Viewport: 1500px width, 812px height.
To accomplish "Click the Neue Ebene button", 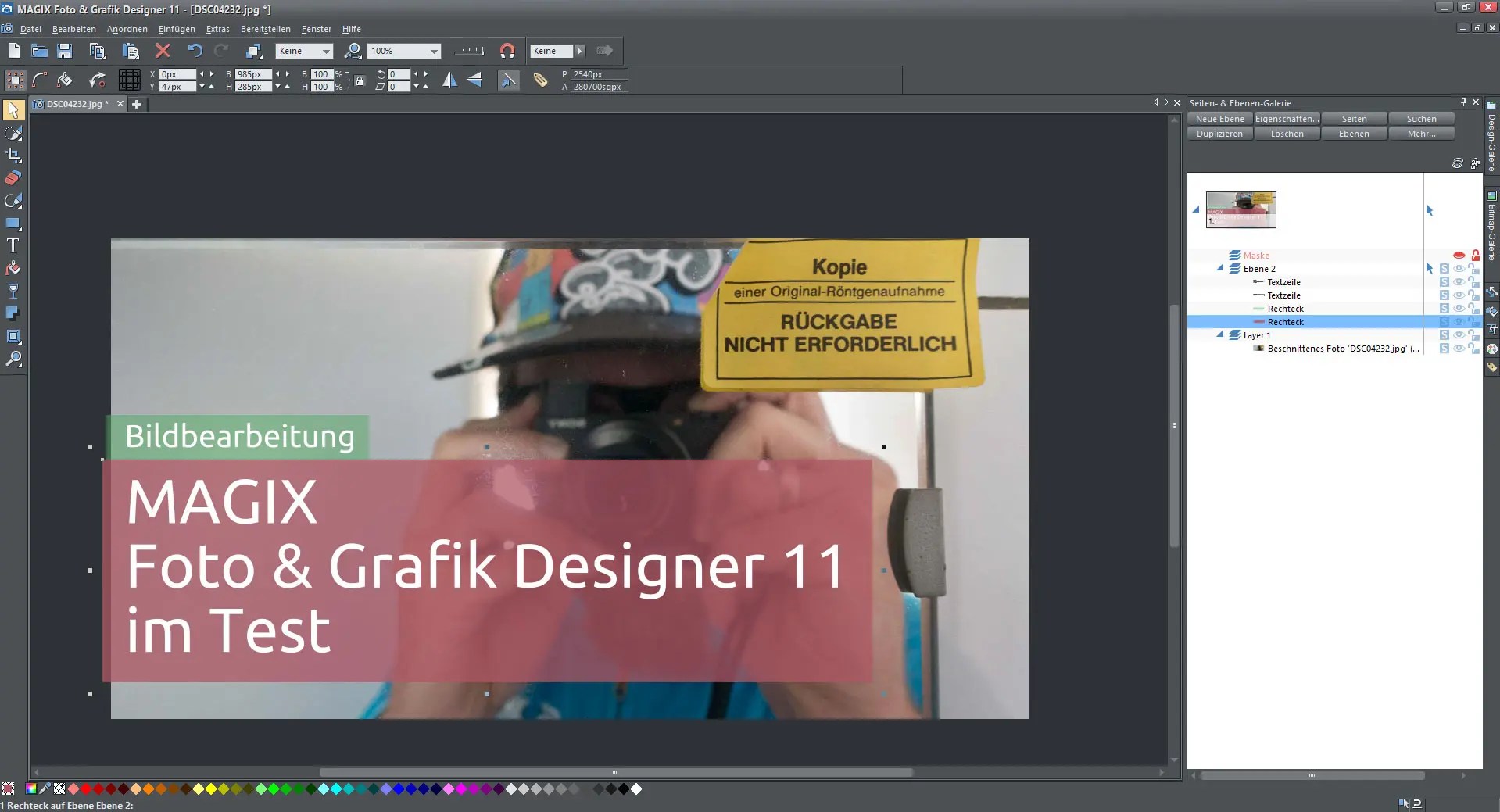I will 1219,119.
